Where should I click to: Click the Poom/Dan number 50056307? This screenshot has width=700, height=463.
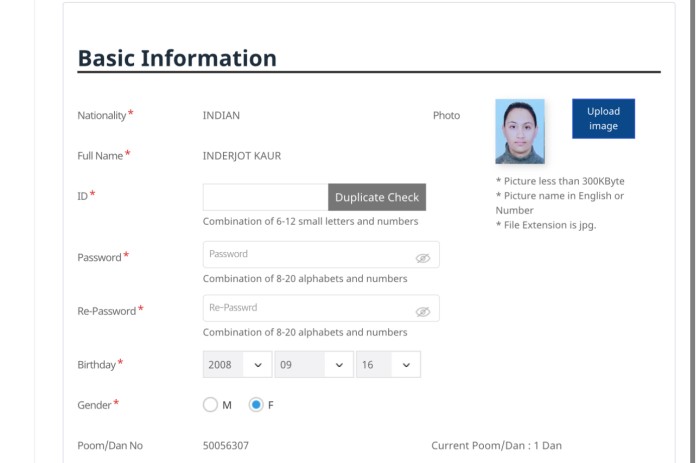pyautogui.click(x=226, y=446)
